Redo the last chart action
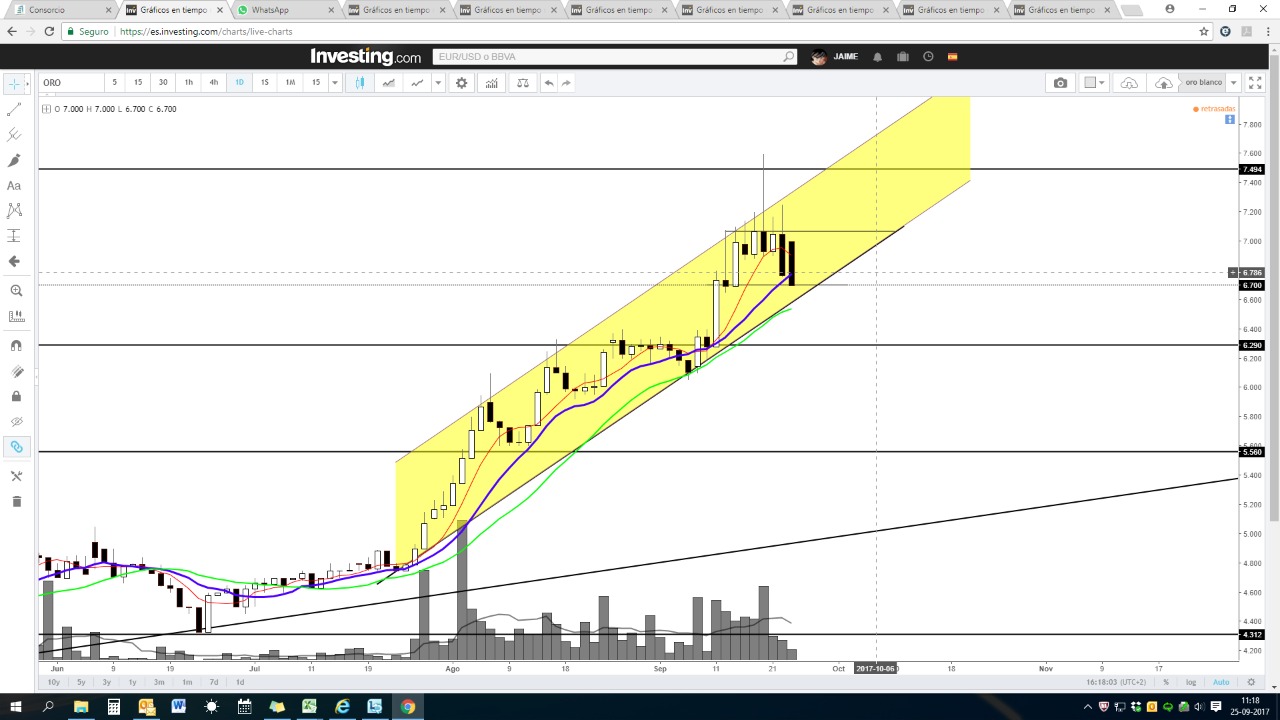 (566, 83)
